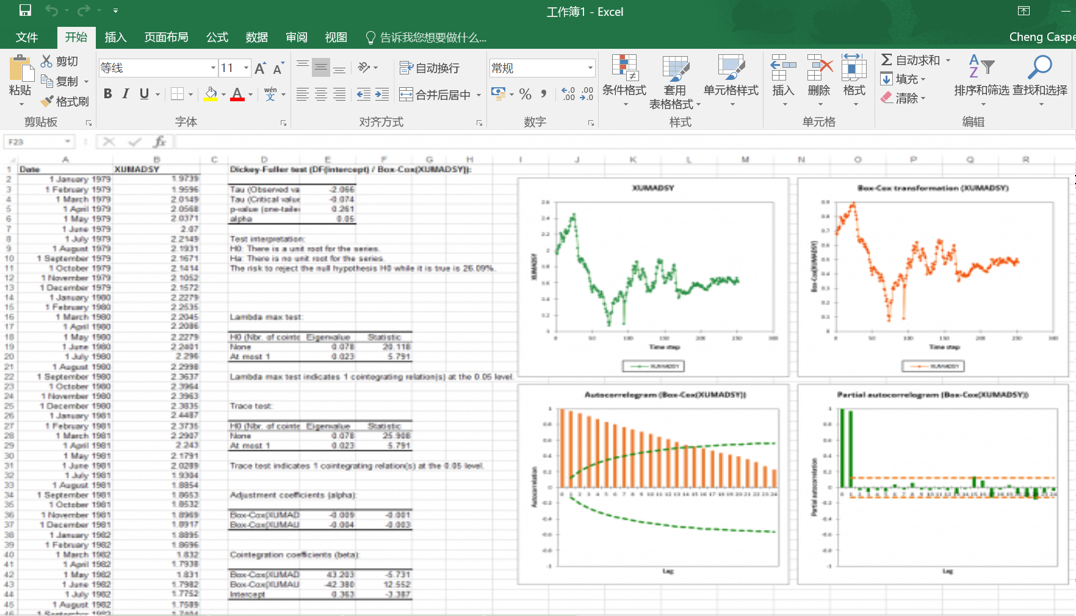Click the Format Painter (格式刷) icon
1076x616 pixels.
coord(47,102)
